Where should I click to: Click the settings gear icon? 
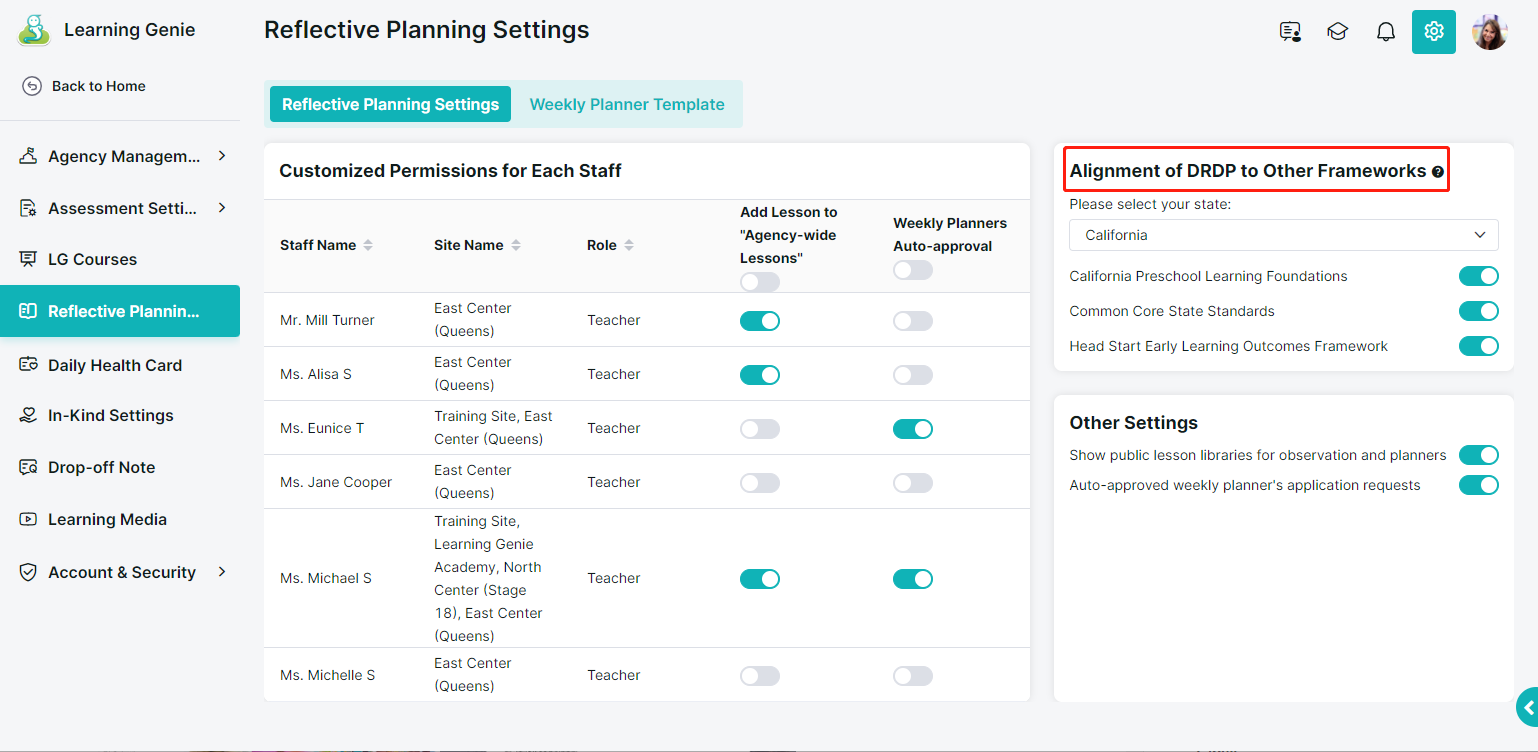pos(1434,32)
